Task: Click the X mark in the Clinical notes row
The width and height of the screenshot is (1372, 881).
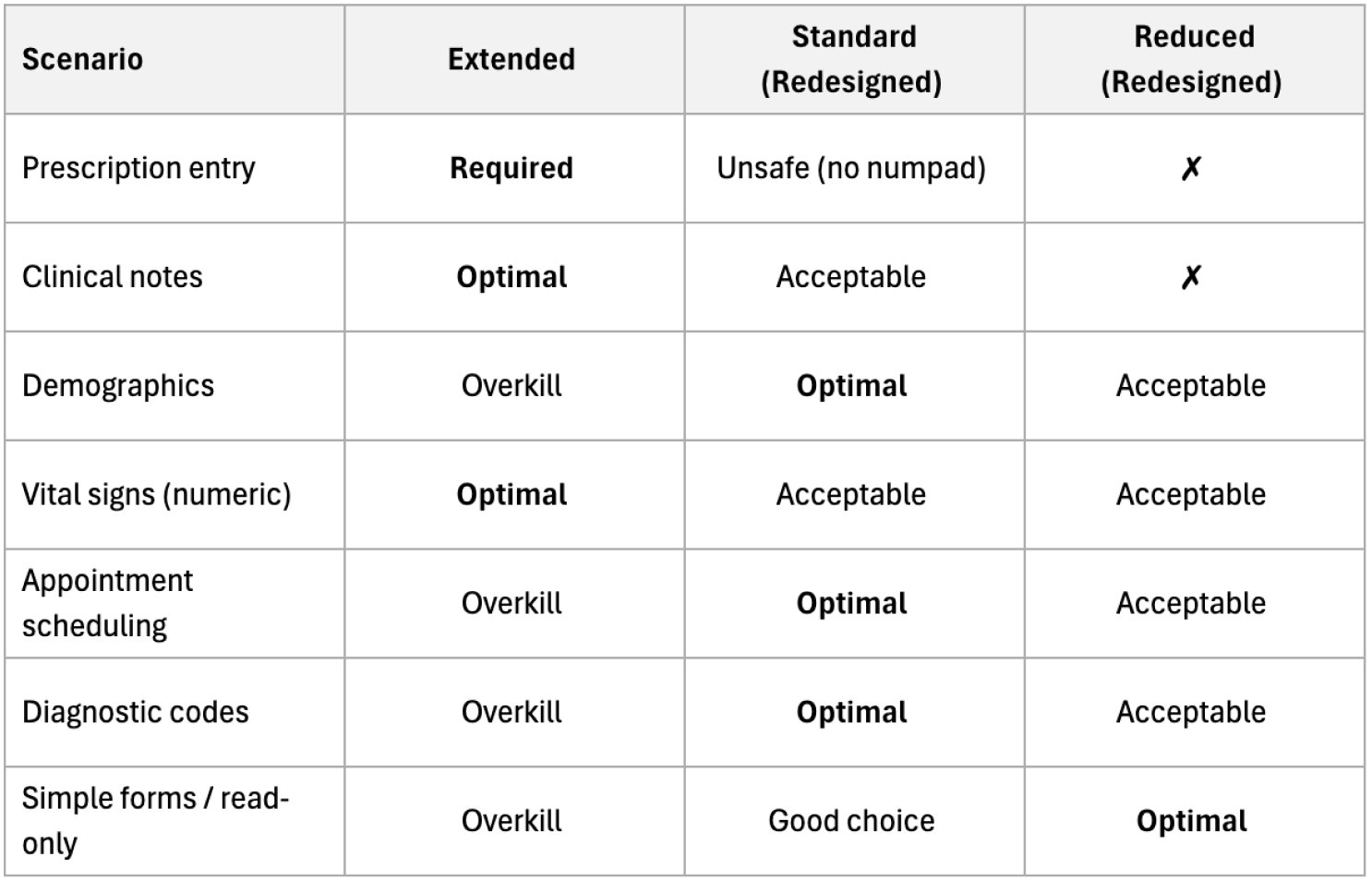Action: pyautogui.click(x=1191, y=277)
